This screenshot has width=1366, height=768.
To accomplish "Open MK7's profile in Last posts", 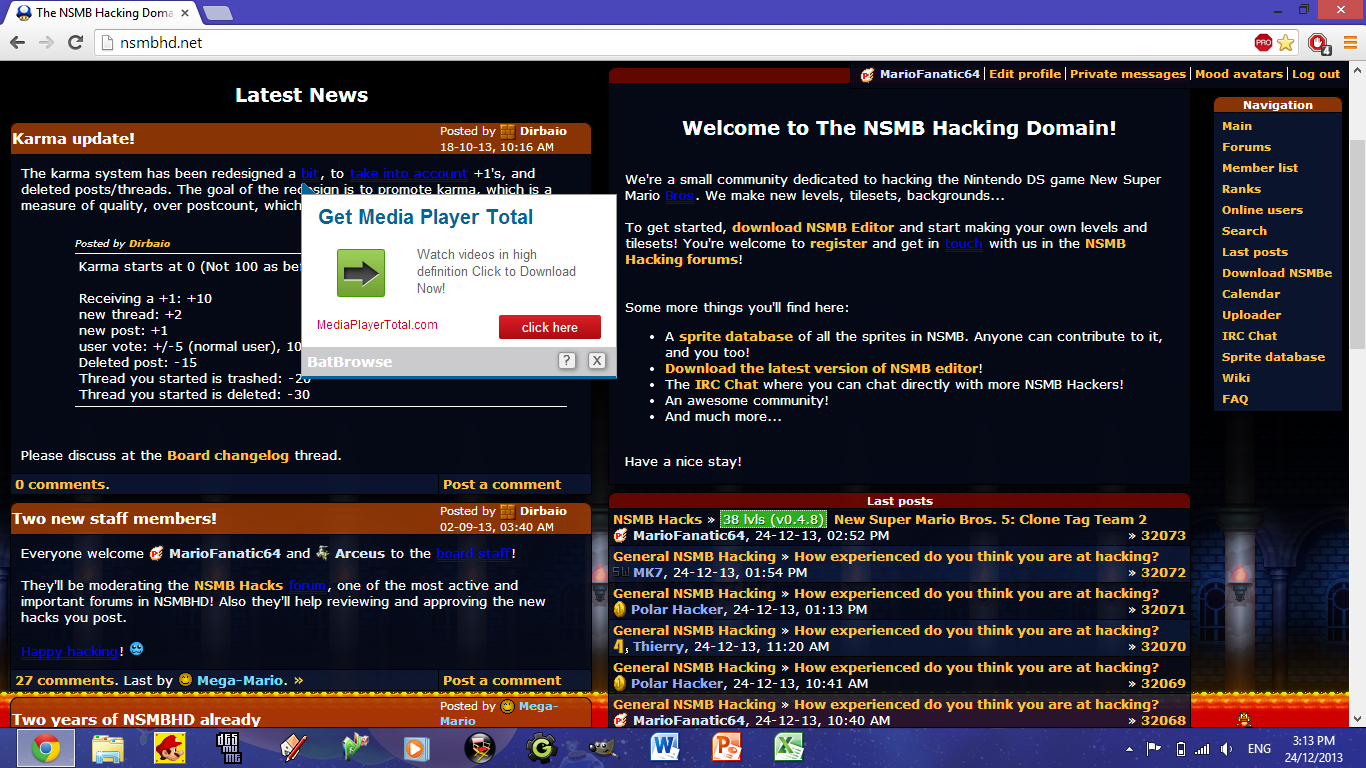I will coord(649,573).
